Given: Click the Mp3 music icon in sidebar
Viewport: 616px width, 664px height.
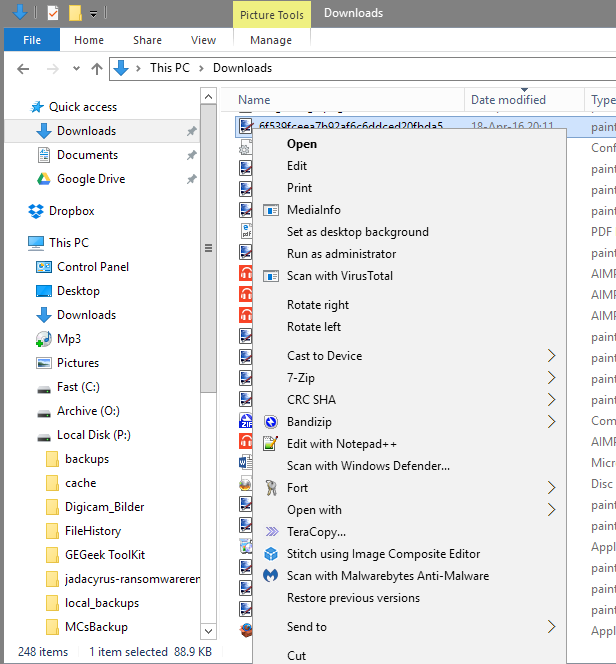Looking at the screenshot, I should tap(44, 339).
